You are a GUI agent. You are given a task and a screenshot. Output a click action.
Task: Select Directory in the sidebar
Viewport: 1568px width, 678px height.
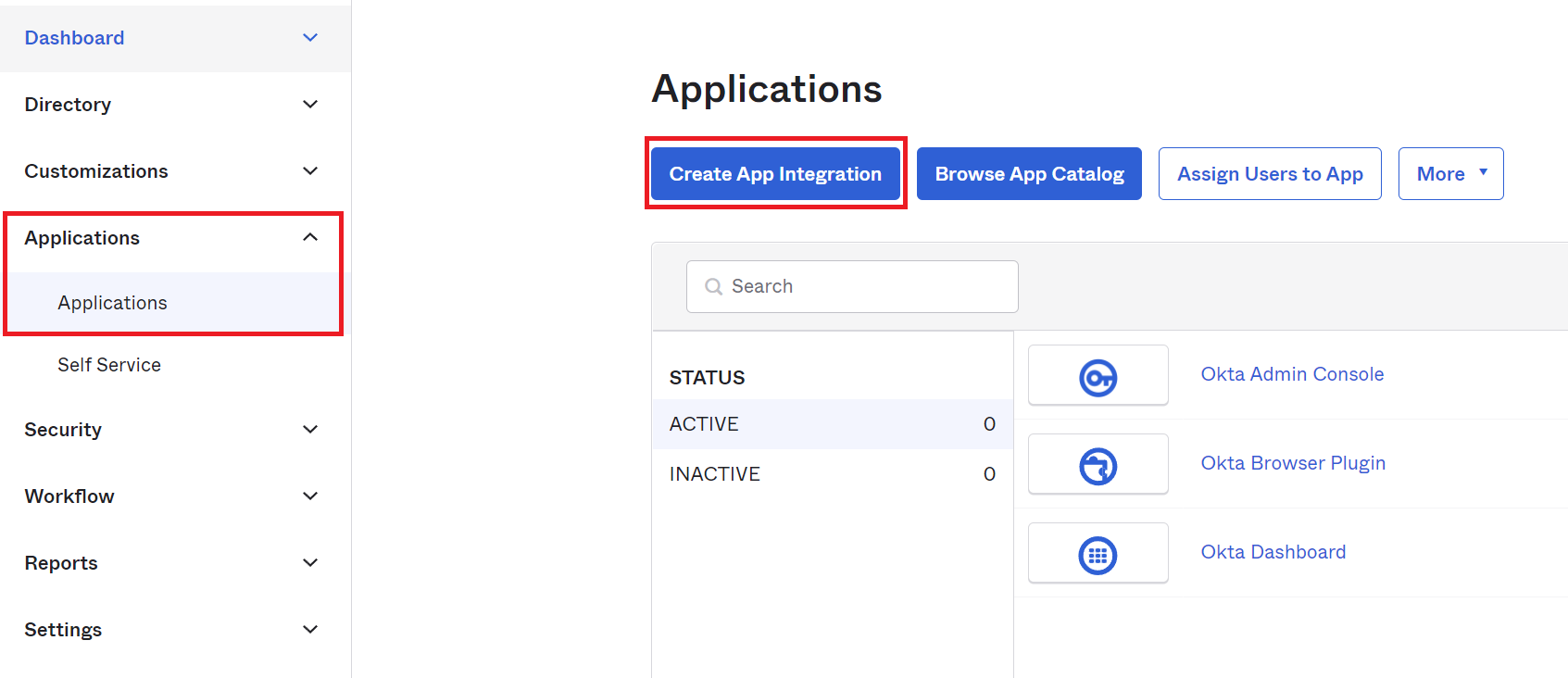click(x=68, y=105)
